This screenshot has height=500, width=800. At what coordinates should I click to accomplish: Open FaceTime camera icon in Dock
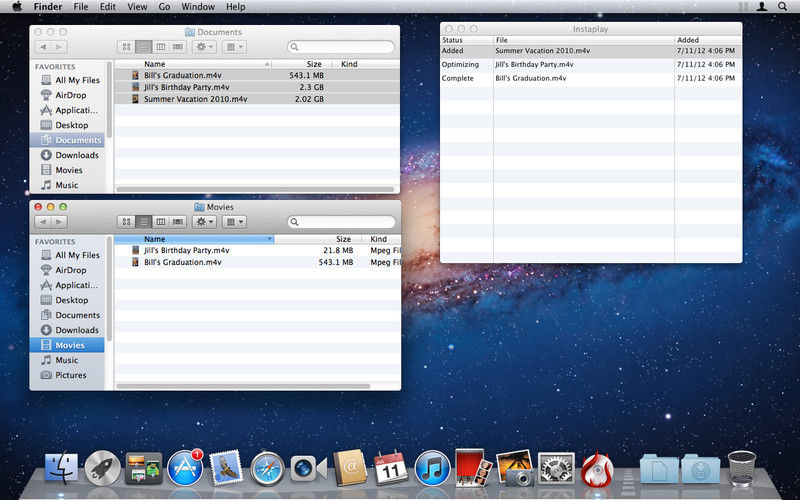click(309, 468)
